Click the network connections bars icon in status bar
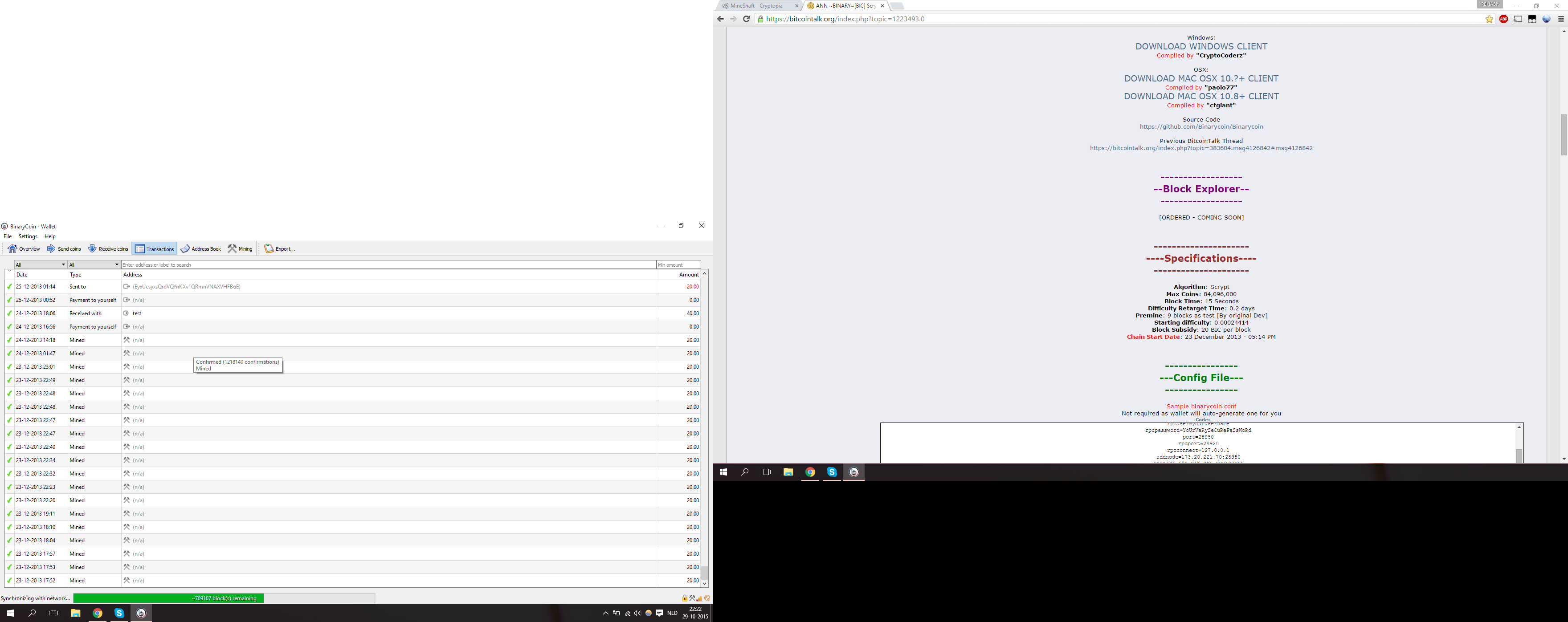 coord(699,598)
